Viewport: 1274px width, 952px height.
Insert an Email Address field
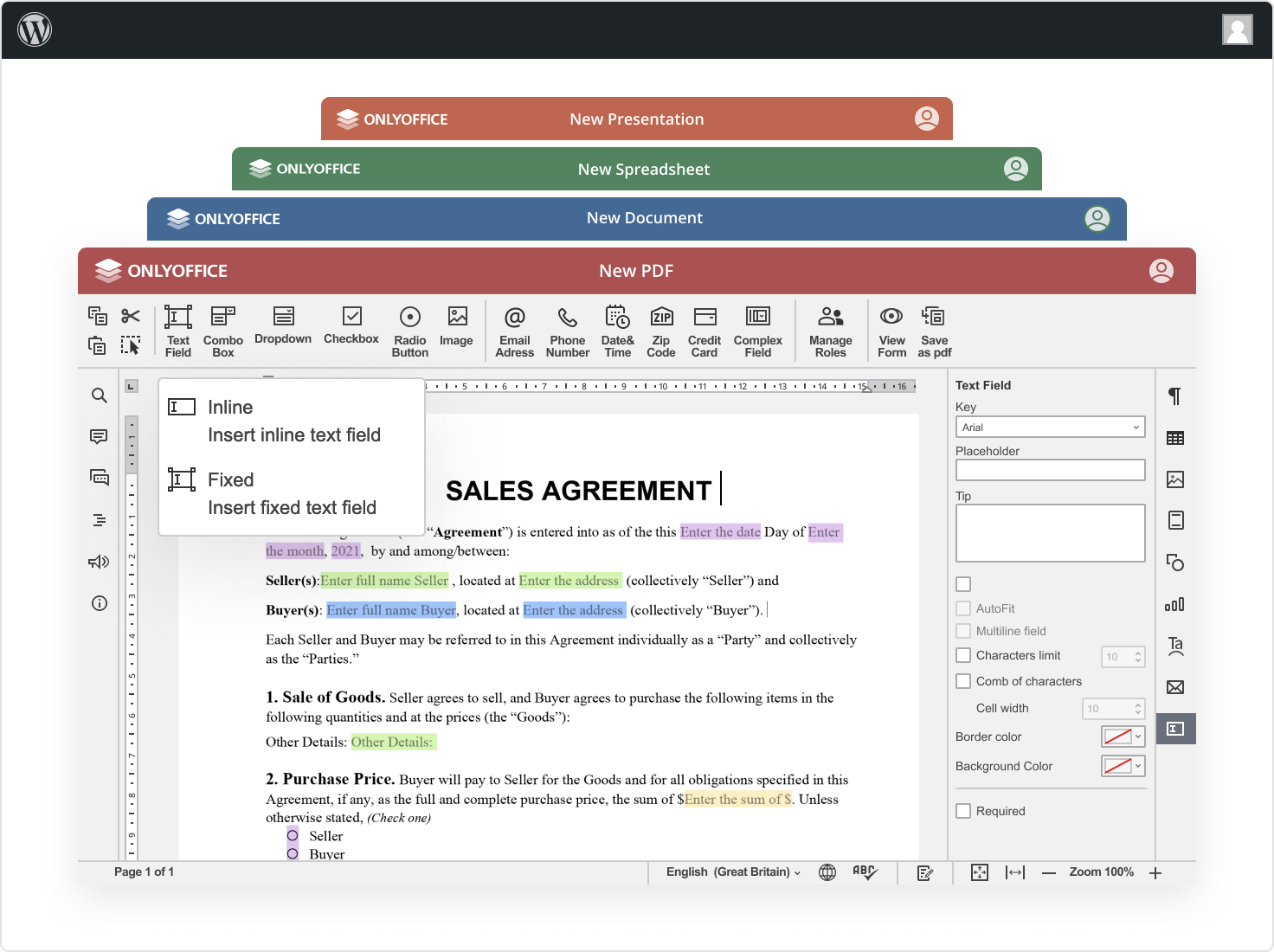point(515,331)
